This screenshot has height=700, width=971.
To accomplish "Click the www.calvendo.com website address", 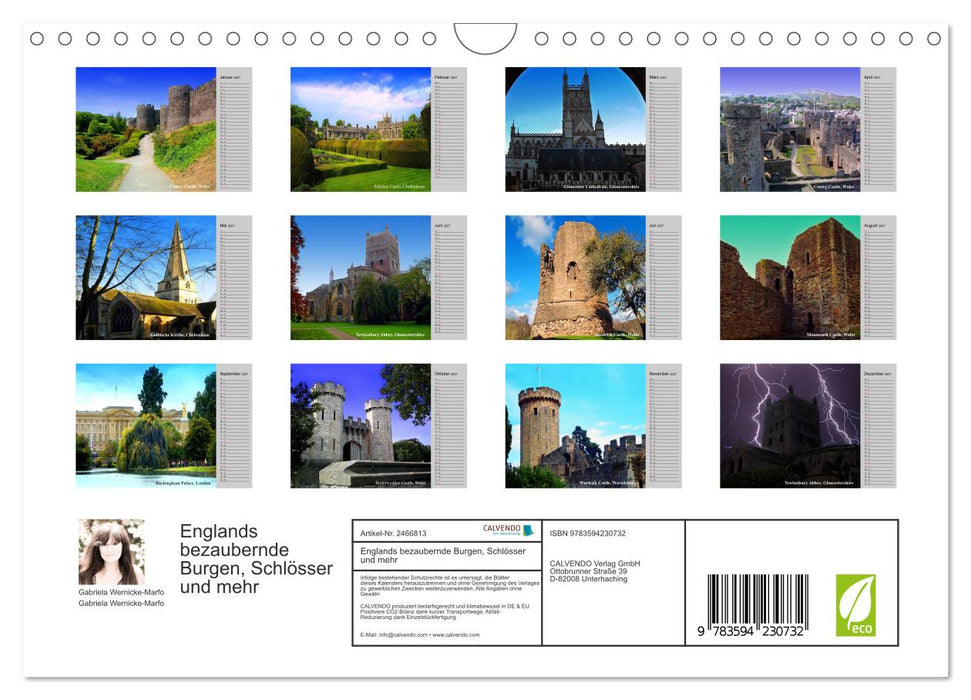I will (x=456, y=635).
